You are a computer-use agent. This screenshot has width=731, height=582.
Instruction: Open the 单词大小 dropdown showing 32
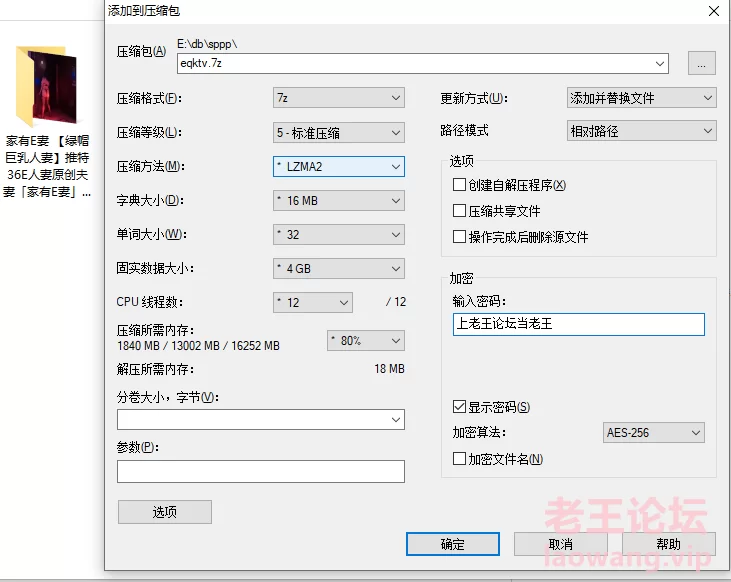click(338, 235)
